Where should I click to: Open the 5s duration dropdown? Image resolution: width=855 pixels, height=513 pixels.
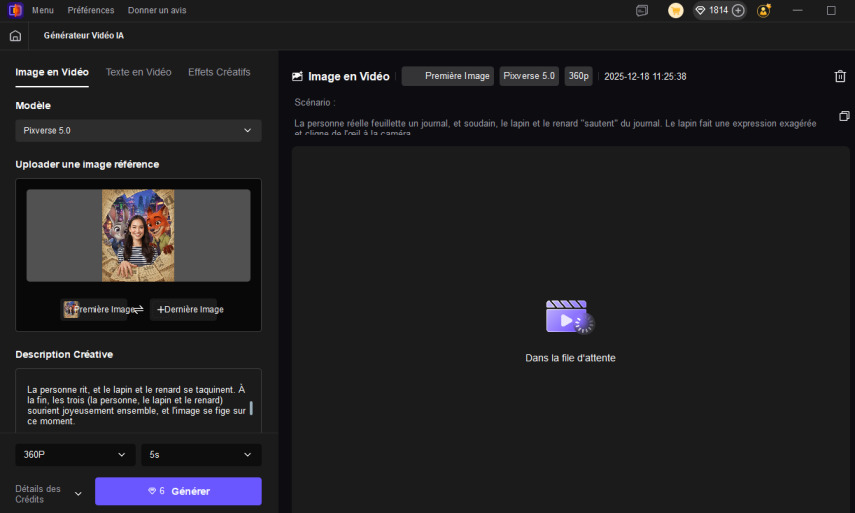[x=201, y=455]
